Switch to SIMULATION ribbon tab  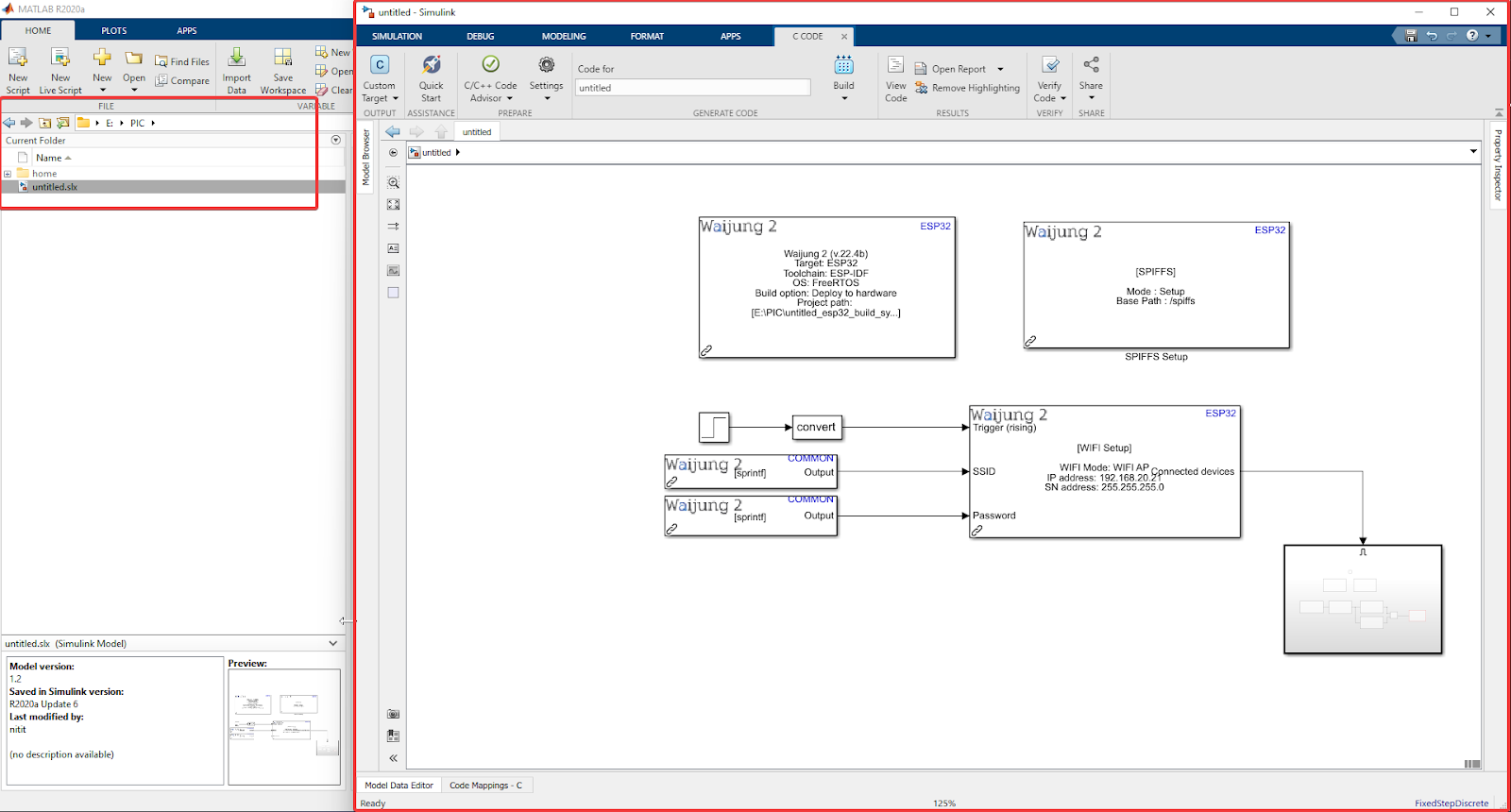(x=397, y=36)
